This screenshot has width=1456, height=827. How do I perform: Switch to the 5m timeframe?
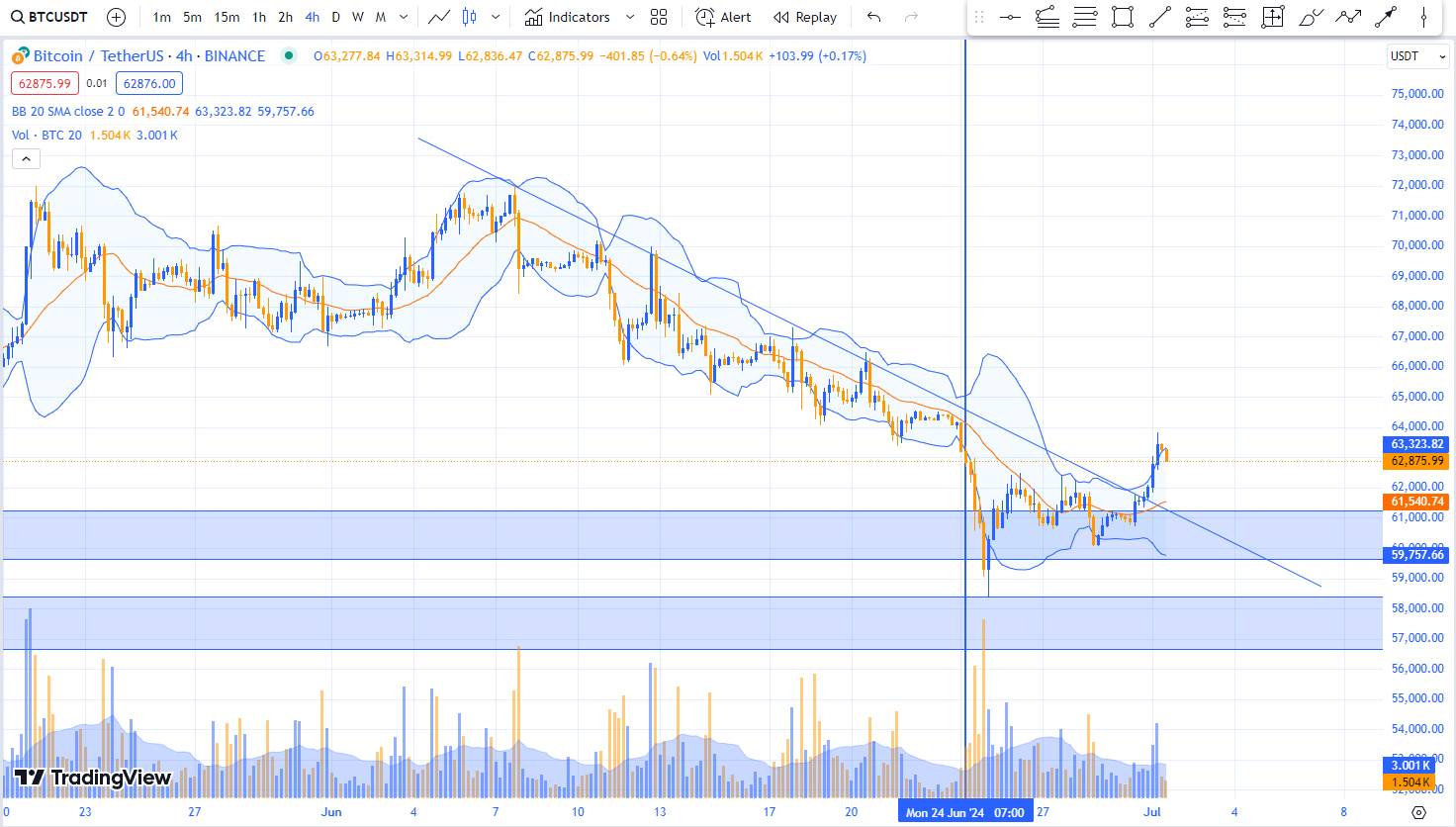[193, 17]
